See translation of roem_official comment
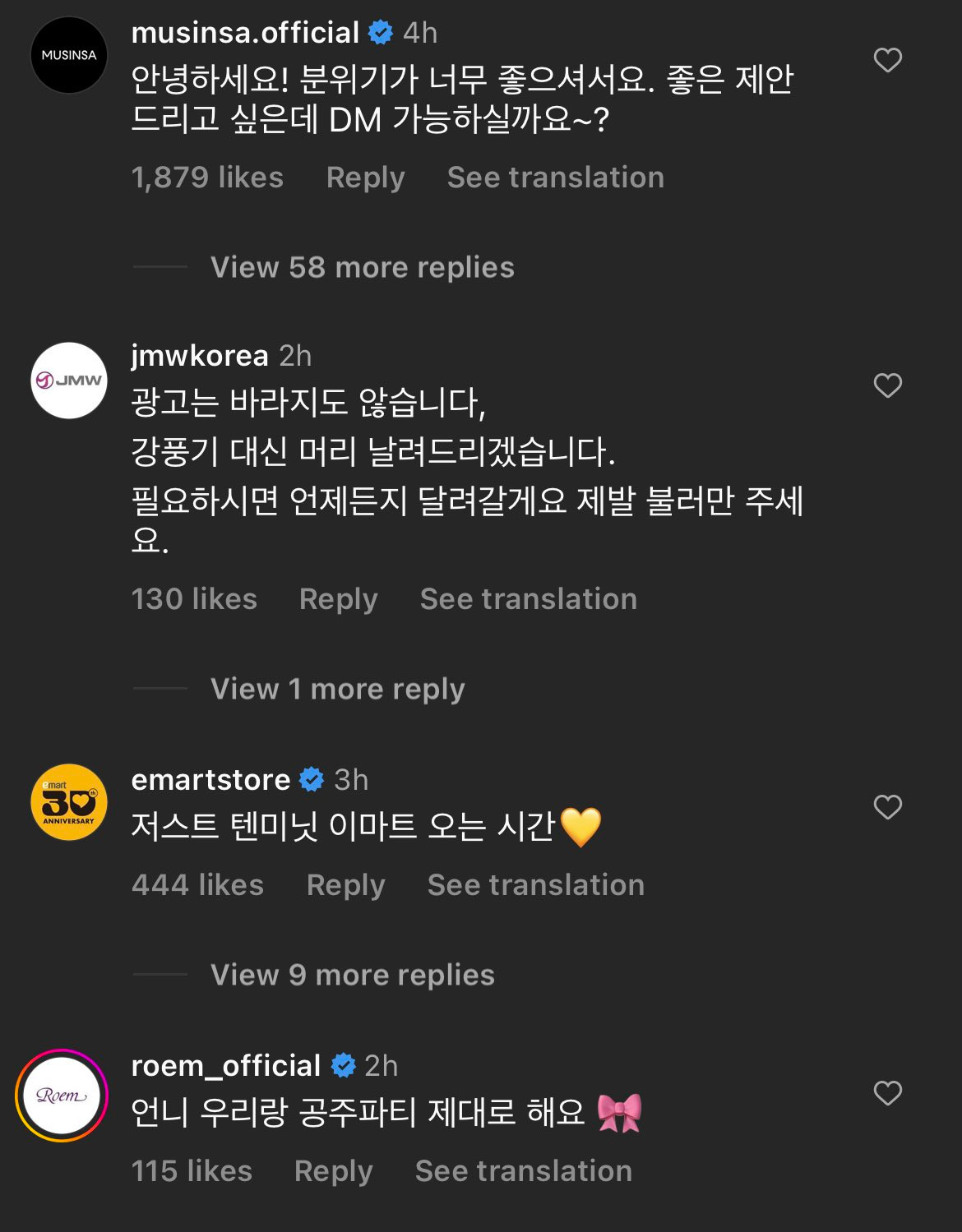The height and width of the screenshot is (1232, 962). (x=523, y=1171)
